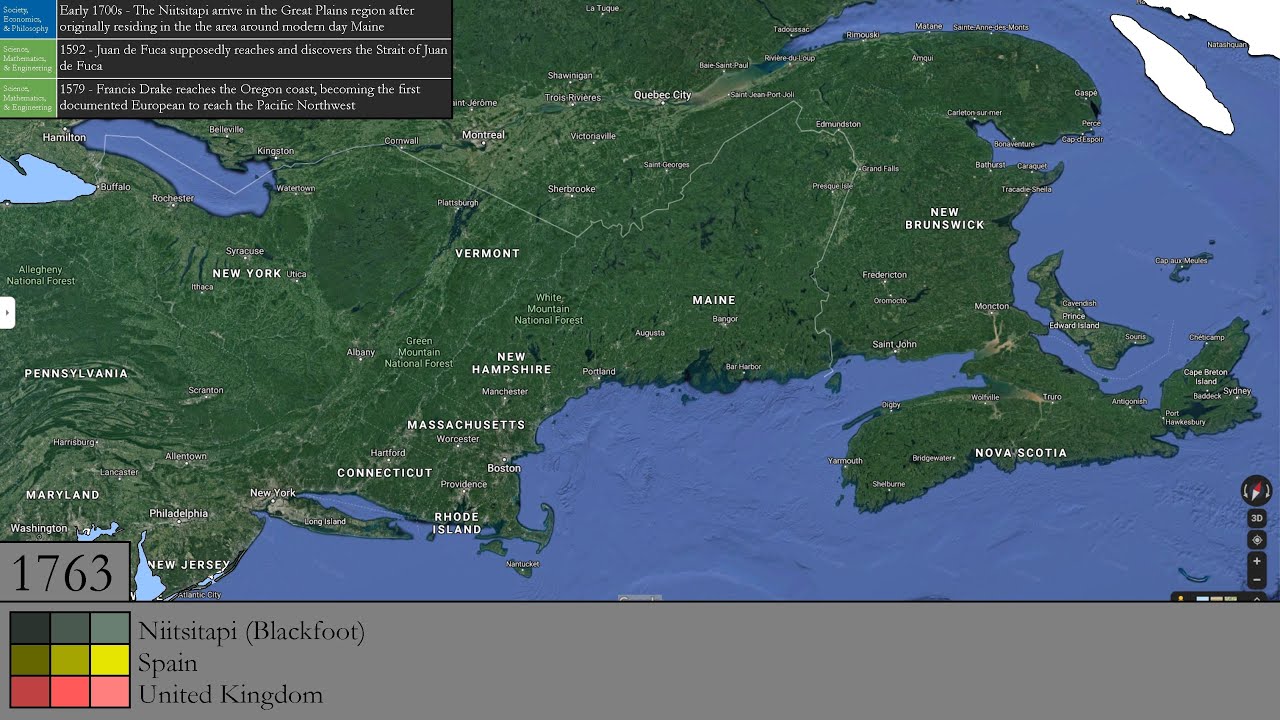Click the Philadelphia city label
Image resolution: width=1280 pixels, height=720 pixels.
179,513
